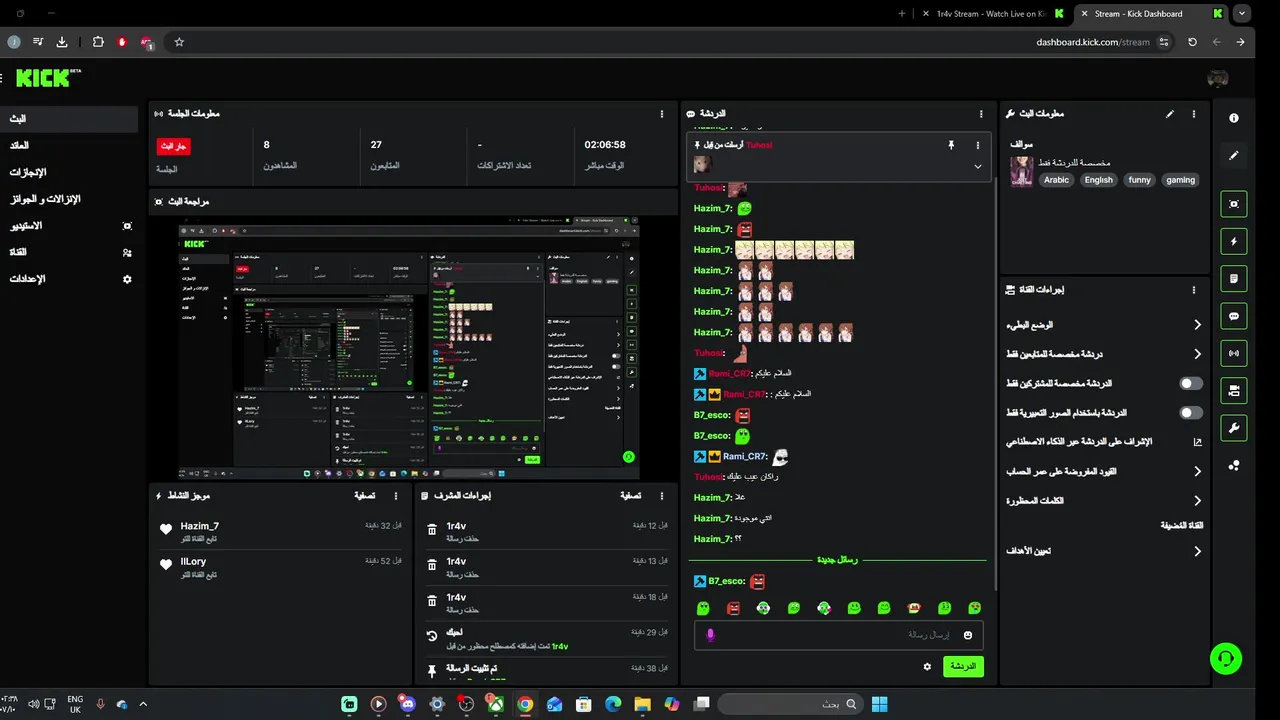Expand the account age restrictions option
Screen dimensions: 1280x720
(1104, 471)
